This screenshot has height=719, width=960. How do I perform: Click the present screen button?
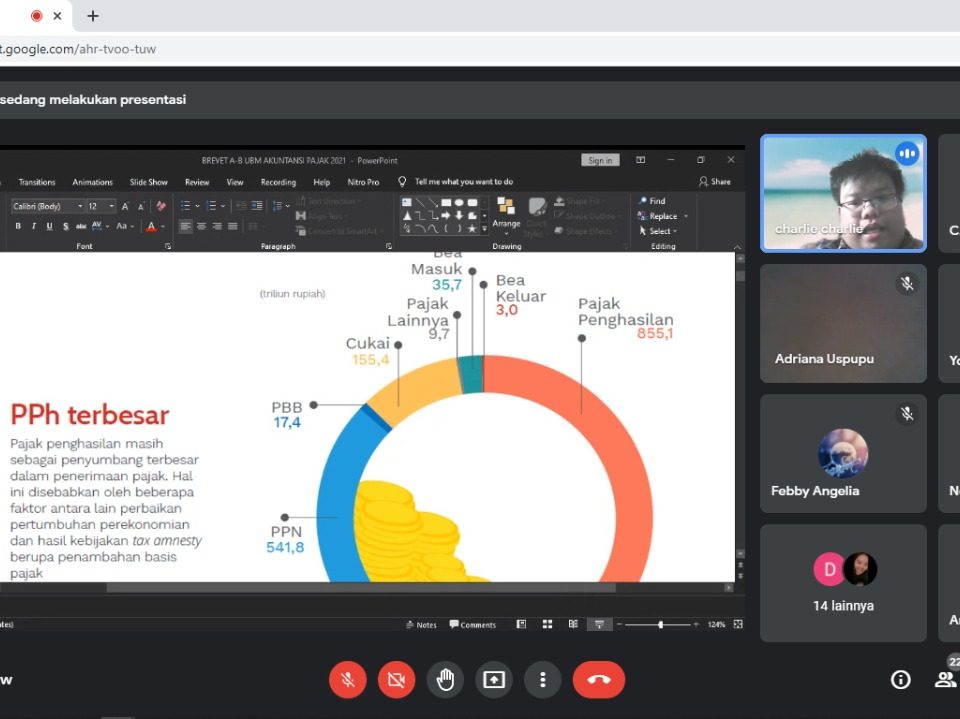coord(494,680)
